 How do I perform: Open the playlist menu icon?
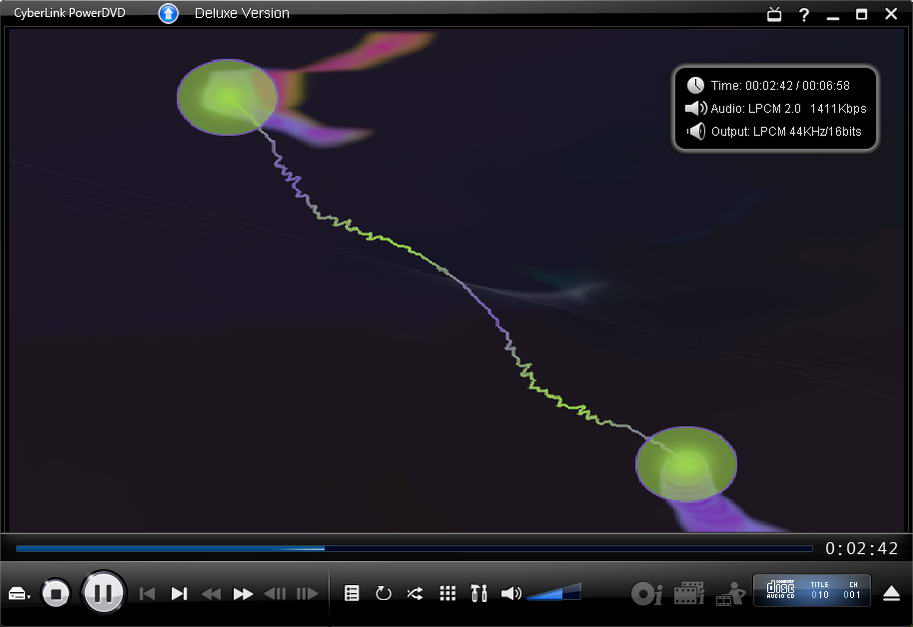[x=352, y=593]
